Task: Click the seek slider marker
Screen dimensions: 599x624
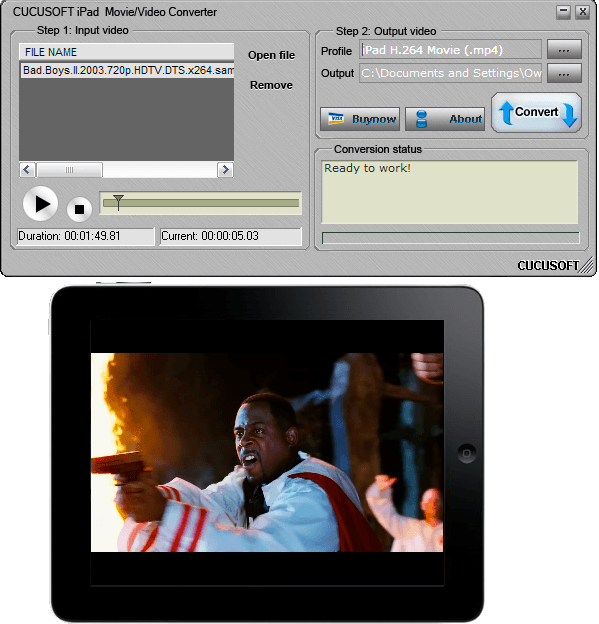Action: (118, 202)
